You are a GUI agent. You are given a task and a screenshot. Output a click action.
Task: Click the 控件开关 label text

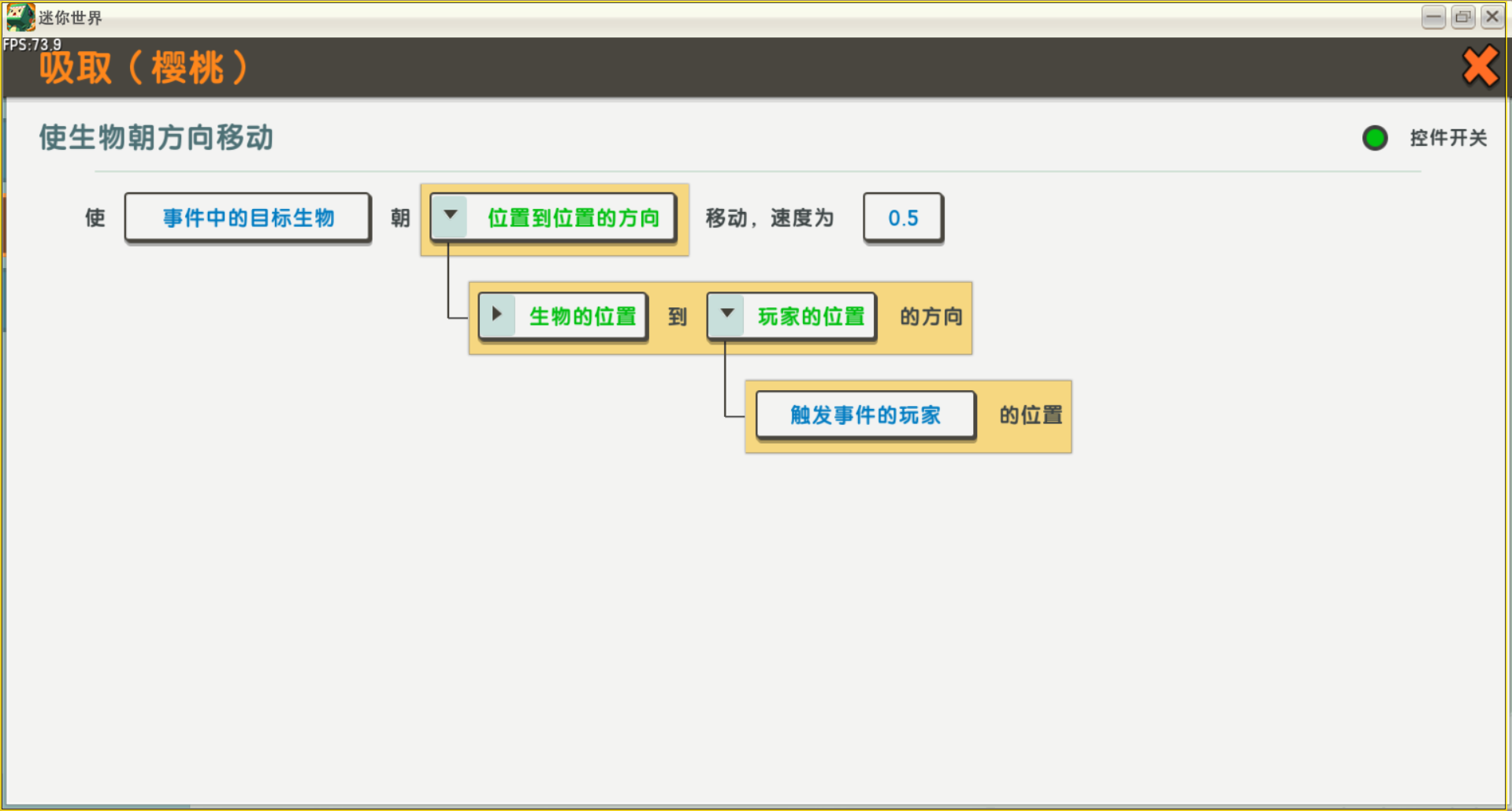tap(1447, 139)
